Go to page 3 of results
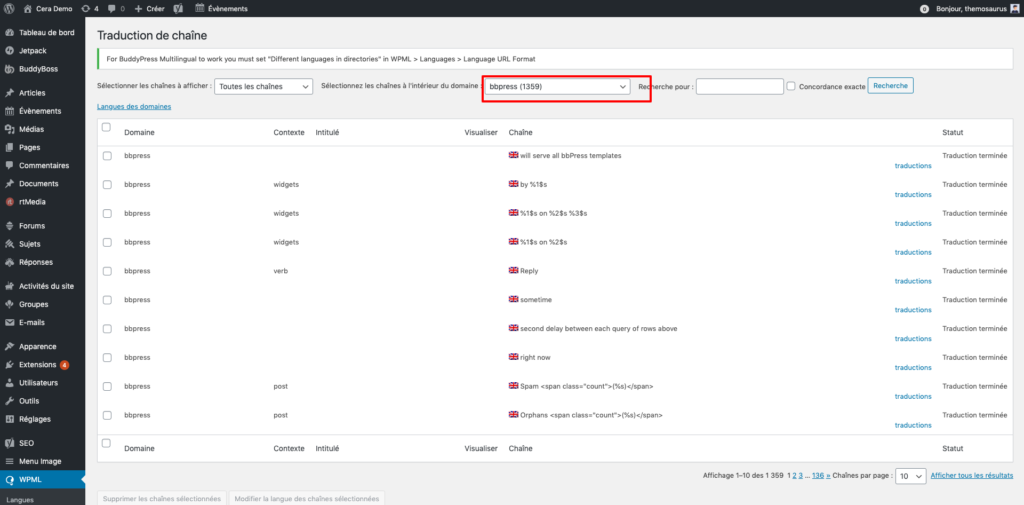This screenshot has width=1024, height=505. click(801, 476)
